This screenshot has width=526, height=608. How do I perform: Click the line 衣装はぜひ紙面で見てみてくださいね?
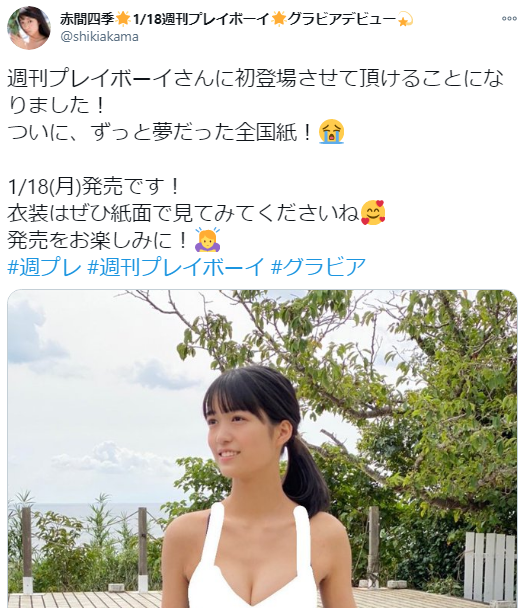point(183,213)
